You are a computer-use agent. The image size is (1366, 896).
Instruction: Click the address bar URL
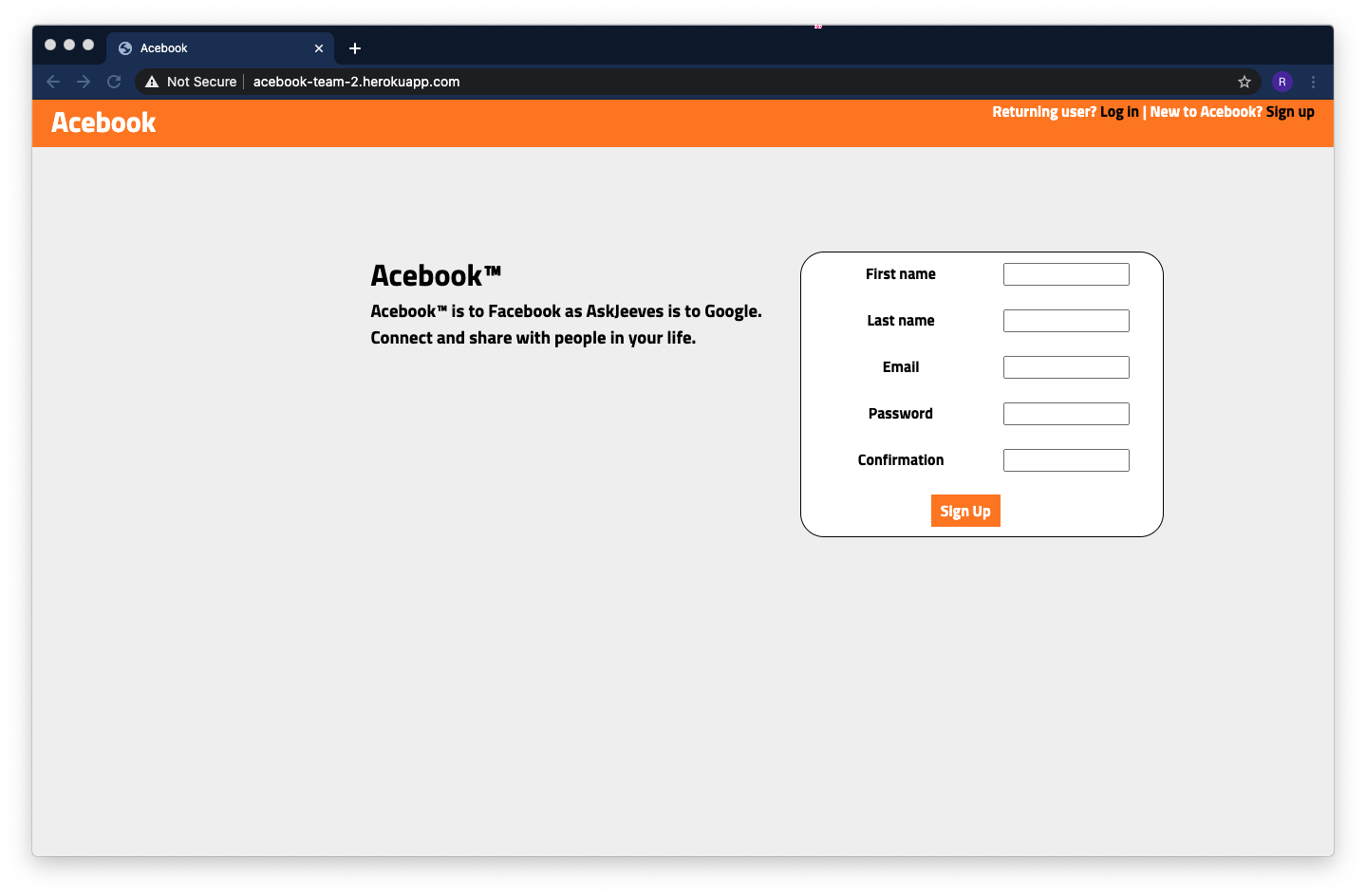356,82
